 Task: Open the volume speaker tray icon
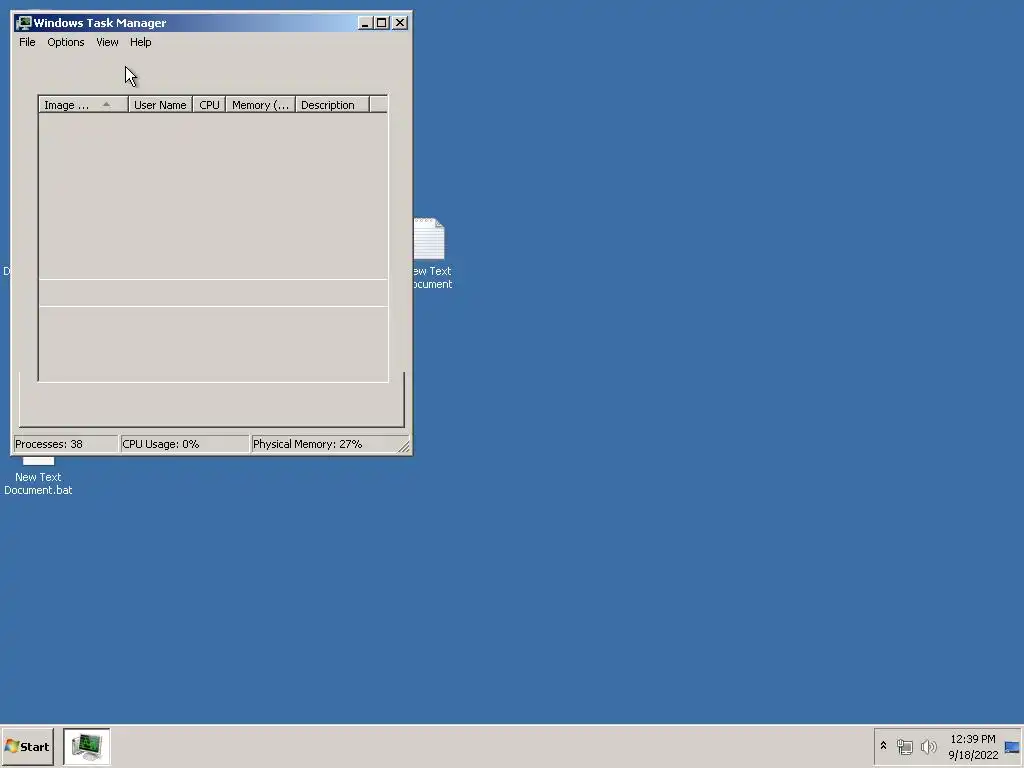[x=928, y=746]
